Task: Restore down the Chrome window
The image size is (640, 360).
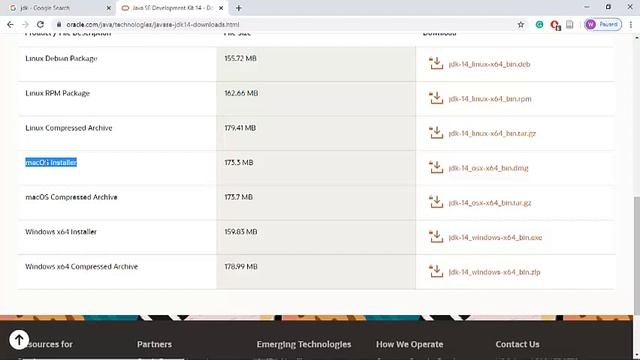Action: point(608,7)
